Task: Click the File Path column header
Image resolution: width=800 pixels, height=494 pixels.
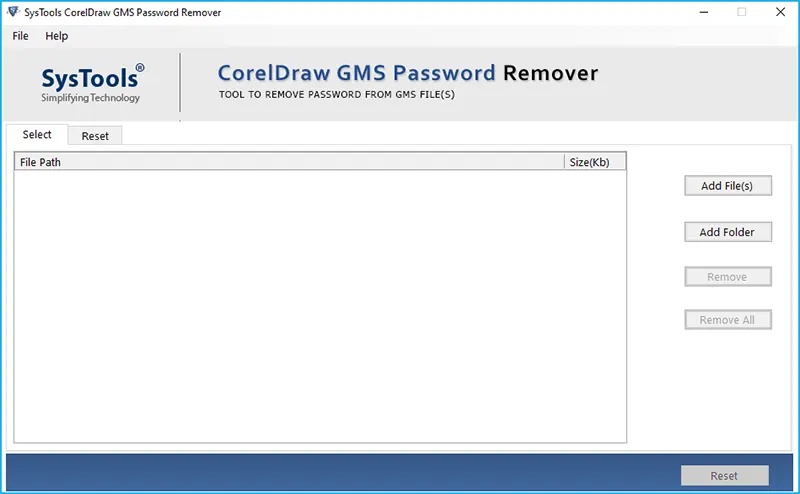Action: [289, 162]
